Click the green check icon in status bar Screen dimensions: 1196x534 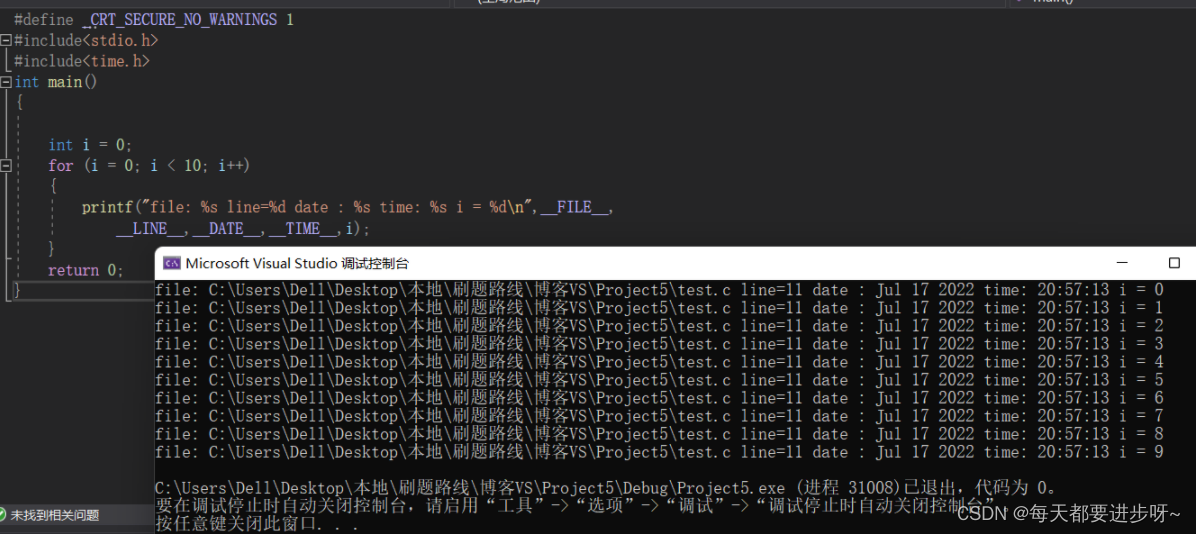click(x=2, y=515)
